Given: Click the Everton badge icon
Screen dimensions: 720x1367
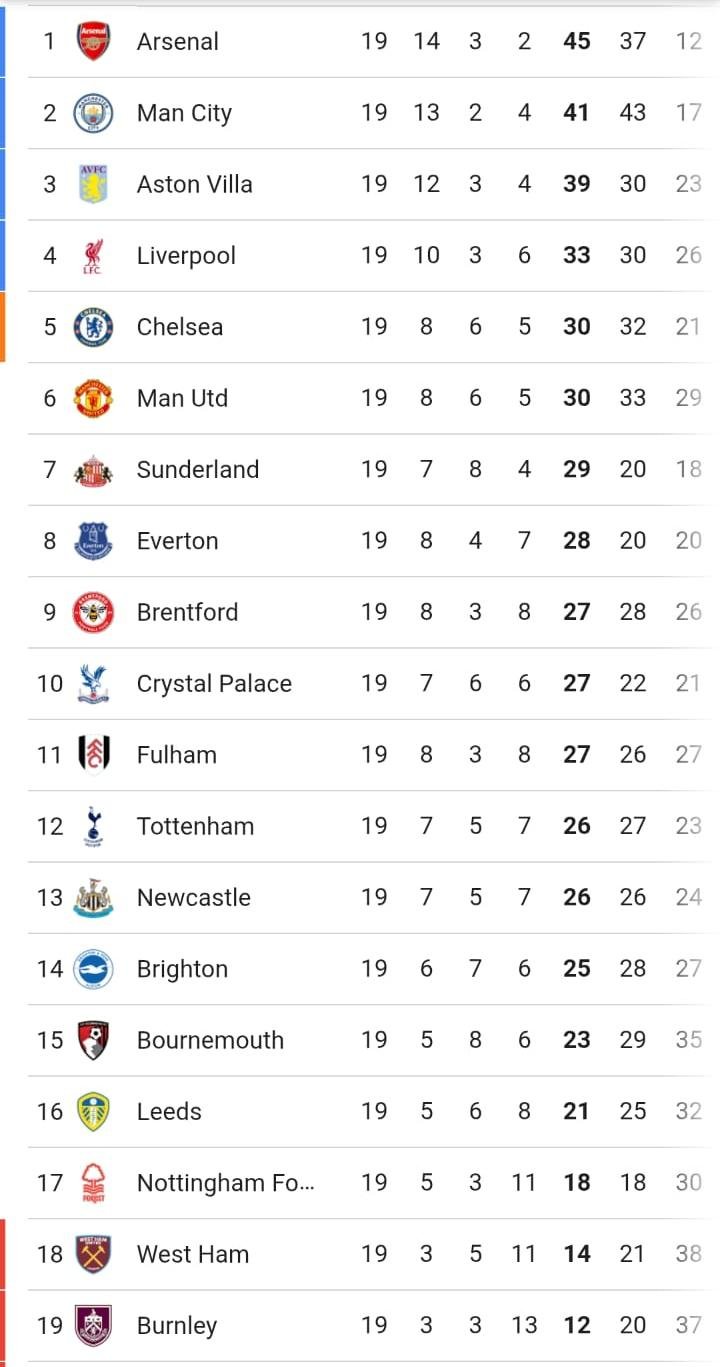Looking at the screenshot, I should point(93,541).
